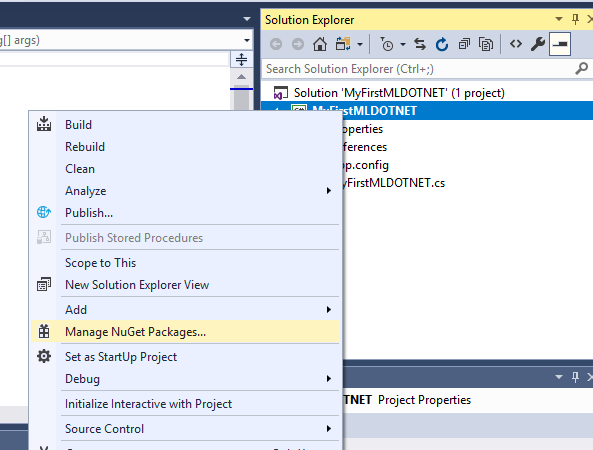
Task: Select the MyFirstMLDOTNET project node
Action: [427, 111]
